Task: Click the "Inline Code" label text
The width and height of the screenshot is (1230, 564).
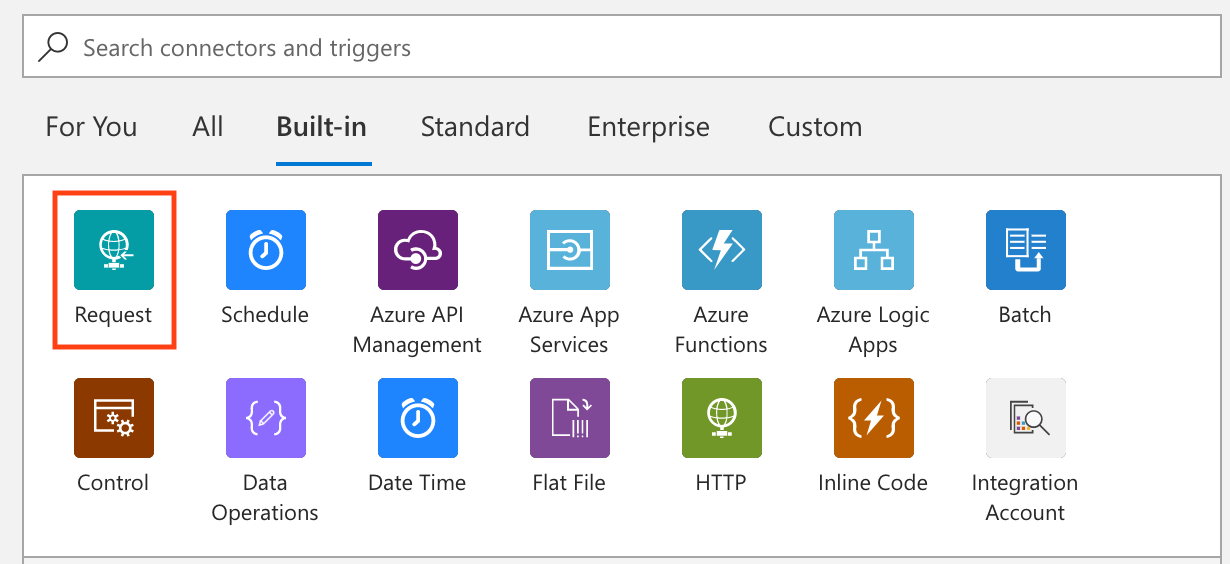Action: (873, 483)
